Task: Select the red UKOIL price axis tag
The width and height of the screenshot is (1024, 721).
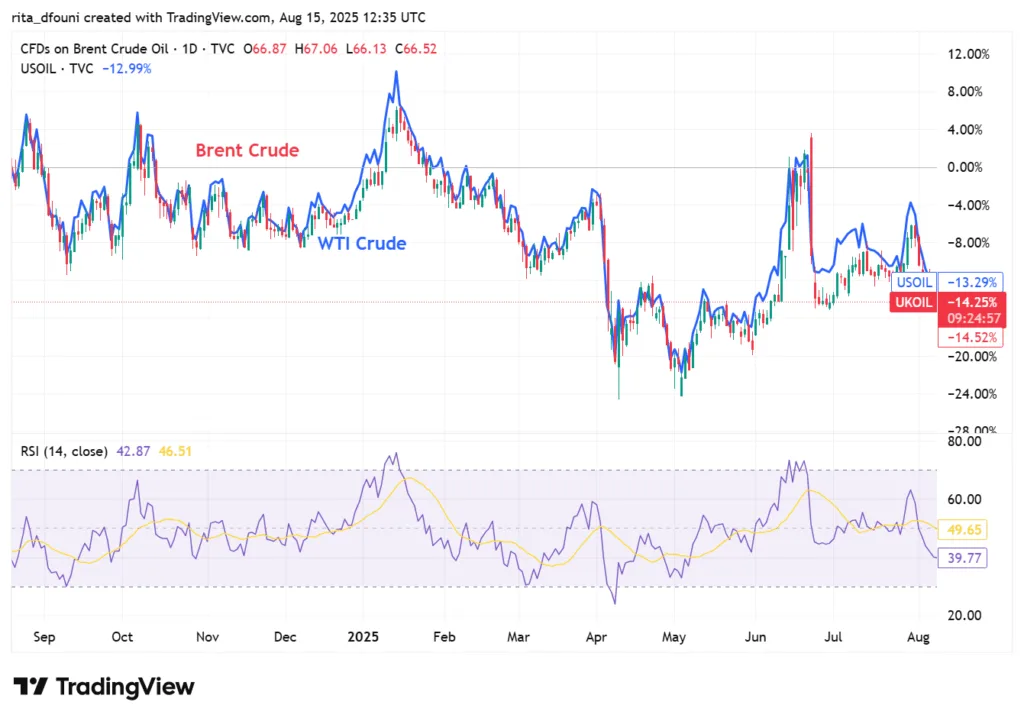Action: 912,301
